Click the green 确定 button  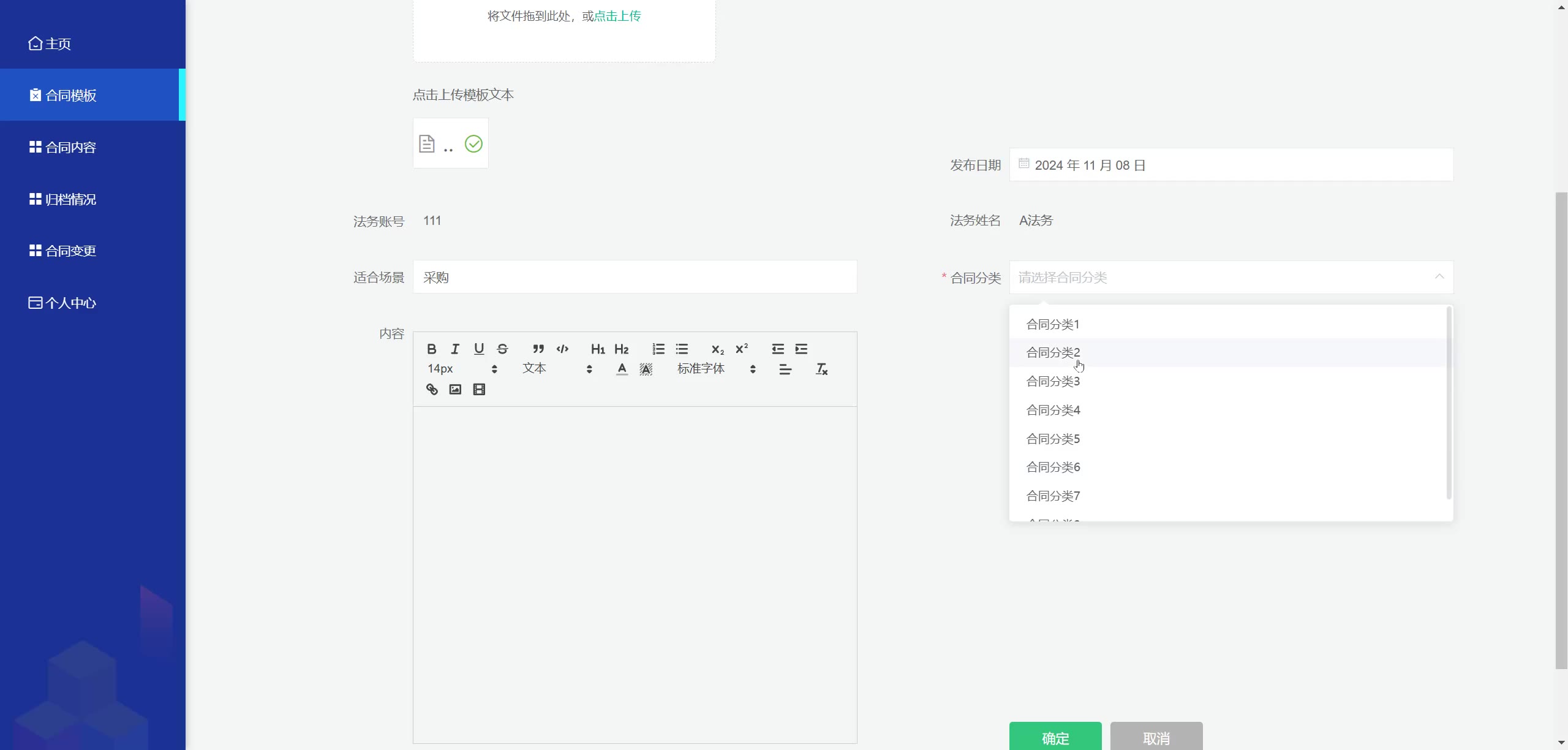(1055, 737)
